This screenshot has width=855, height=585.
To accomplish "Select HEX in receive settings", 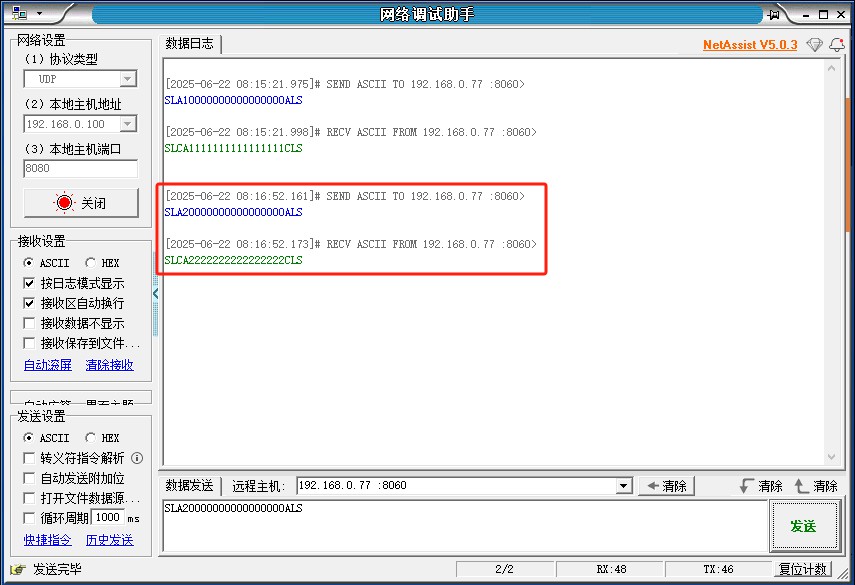I will pyautogui.click(x=103, y=263).
